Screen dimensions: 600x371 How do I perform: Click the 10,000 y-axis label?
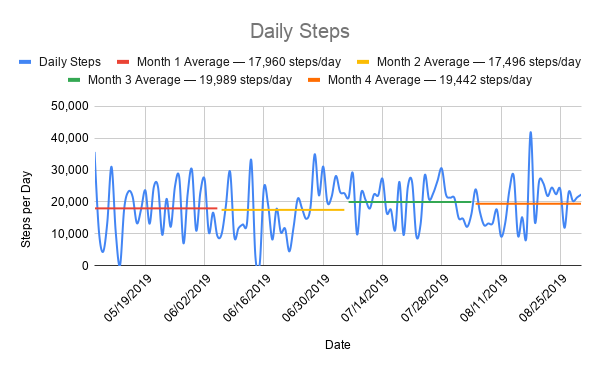(x=70, y=234)
